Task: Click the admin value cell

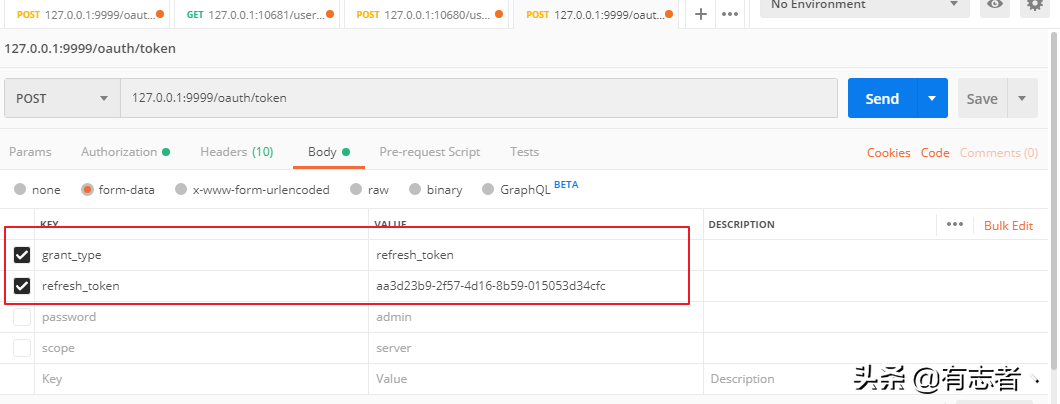Action: [x=535, y=317]
